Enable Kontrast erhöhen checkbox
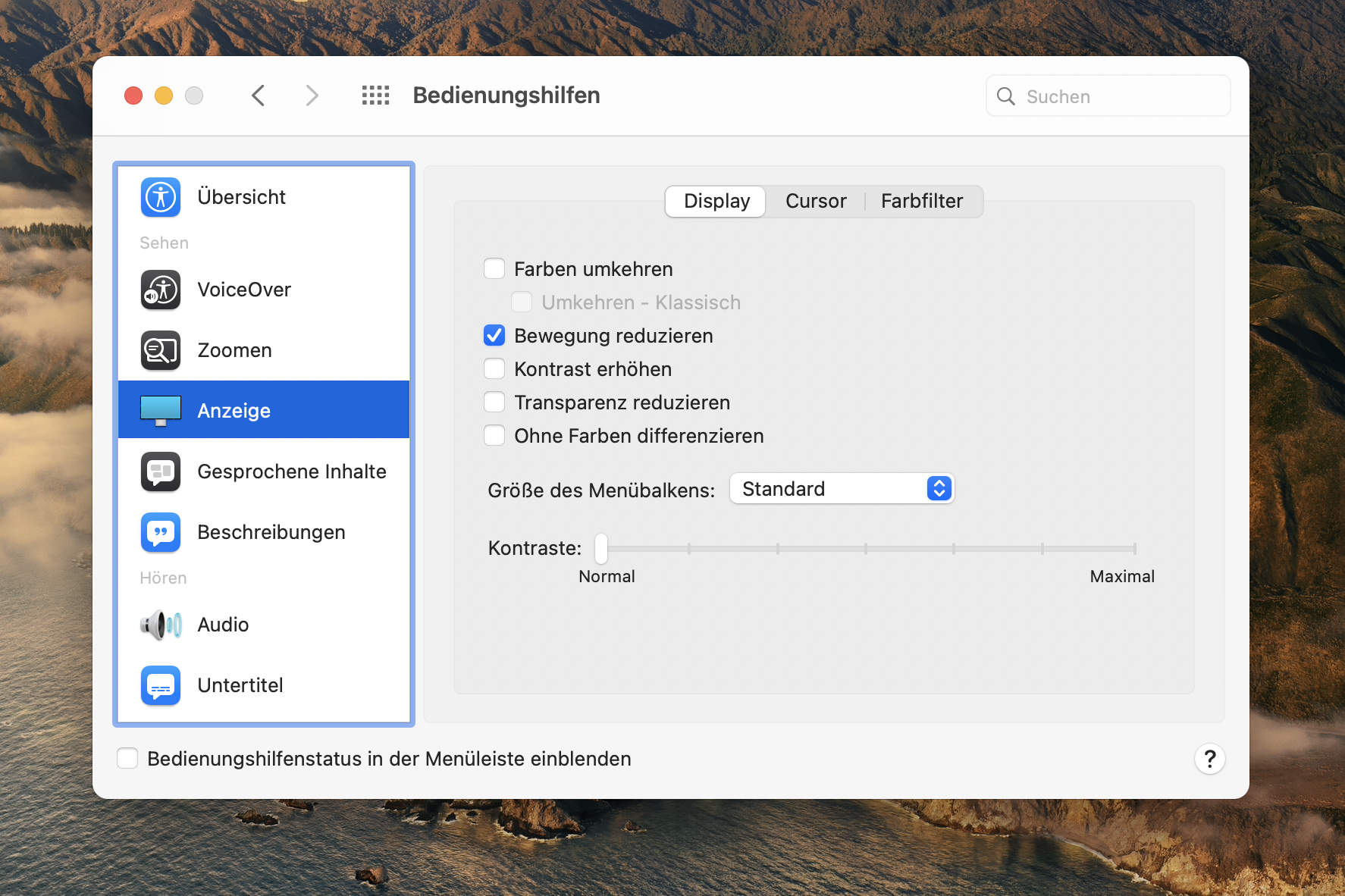This screenshot has width=1345, height=896. click(494, 369)
